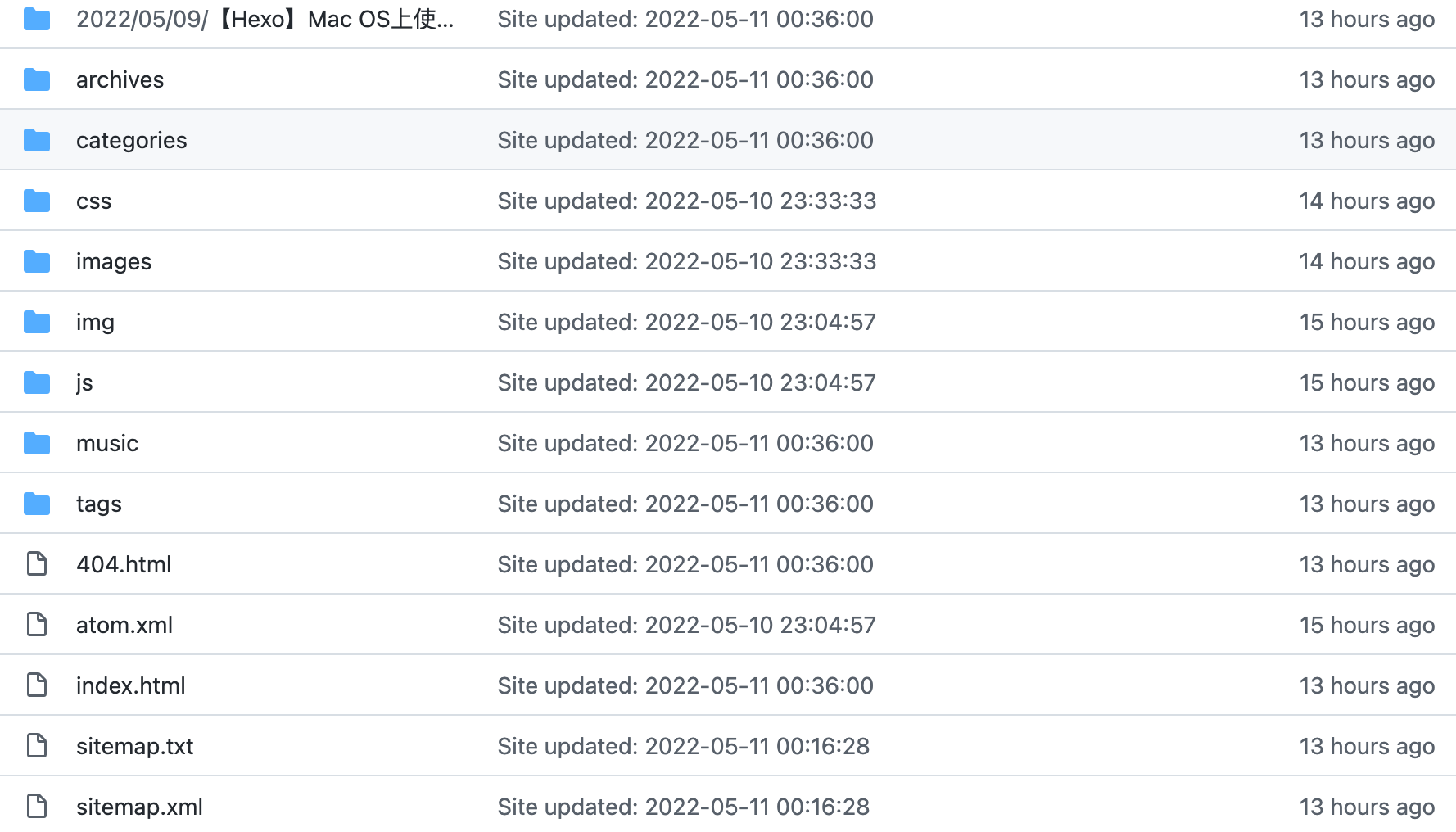Viewport: 1456px width, 832px height.
Task: Click the "15 hours ago" timestamp for atom.xml
Action: click(x=1366, y=625)
